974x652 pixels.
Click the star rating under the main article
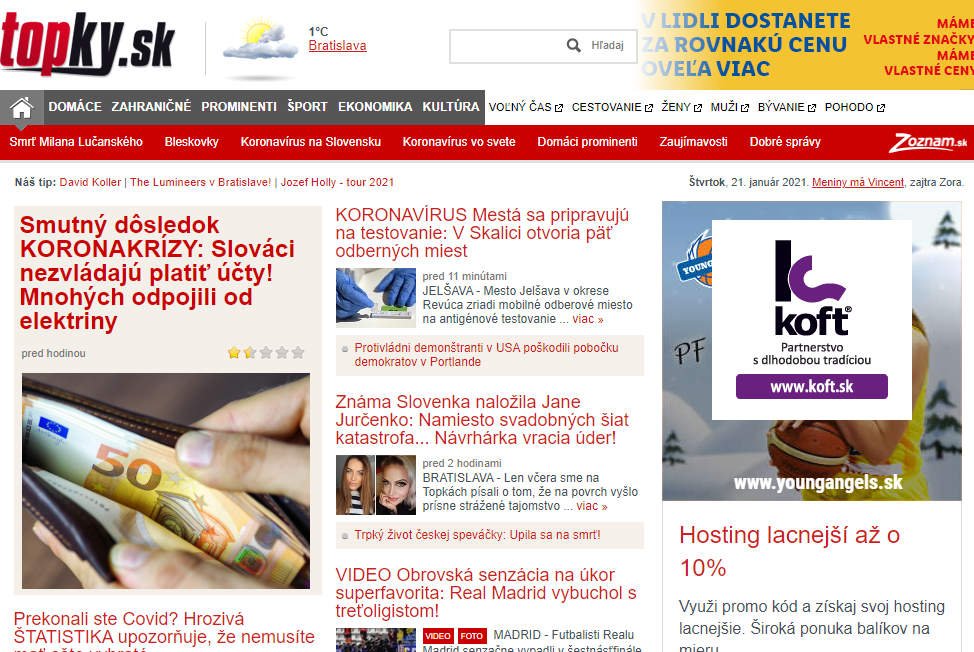[x=266, y=353]
